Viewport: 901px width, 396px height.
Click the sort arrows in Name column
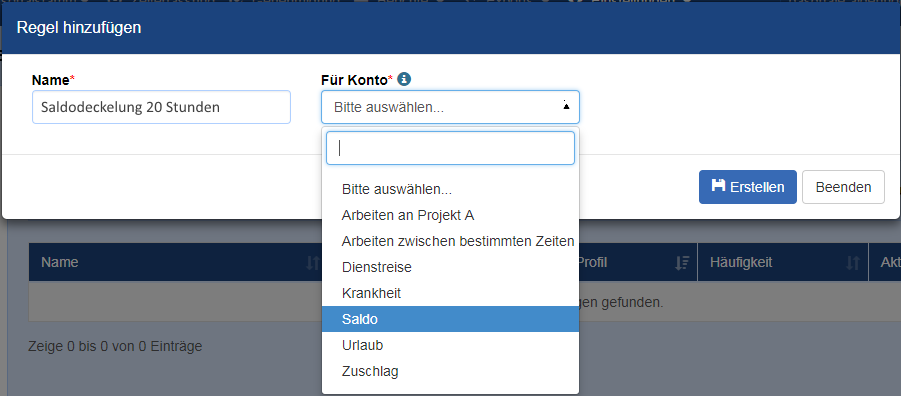point(313,263)
